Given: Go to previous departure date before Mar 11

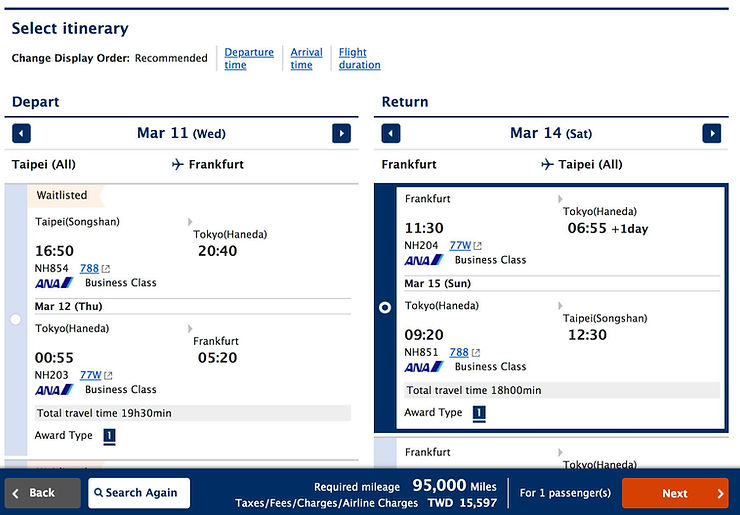Looking at the screenshot, I should click(21, 134).
